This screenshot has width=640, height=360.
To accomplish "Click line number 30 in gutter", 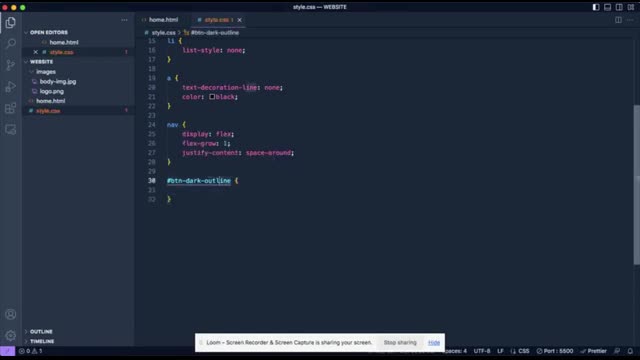I will 152,181.
